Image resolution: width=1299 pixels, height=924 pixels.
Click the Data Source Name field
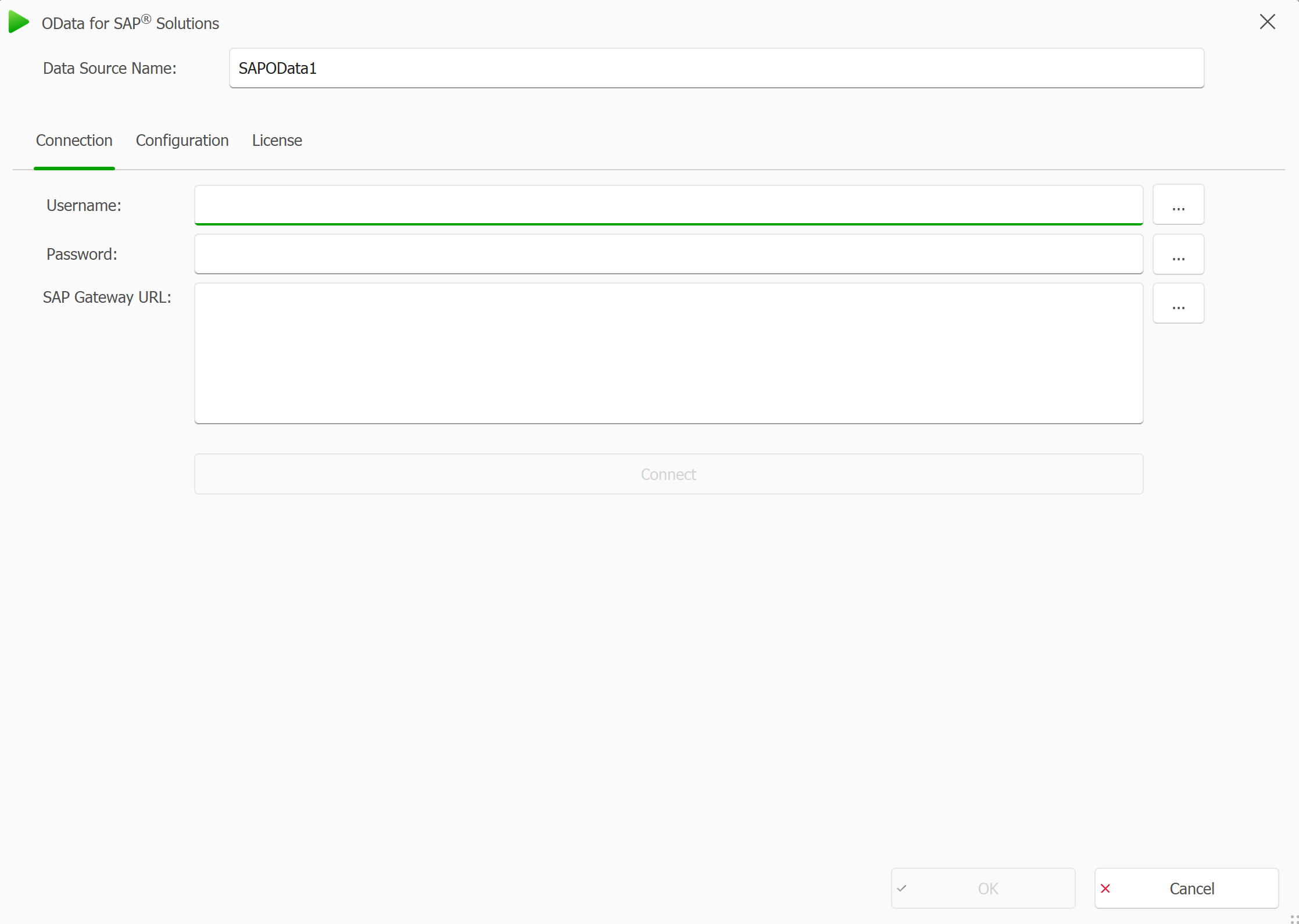(716, 68)
